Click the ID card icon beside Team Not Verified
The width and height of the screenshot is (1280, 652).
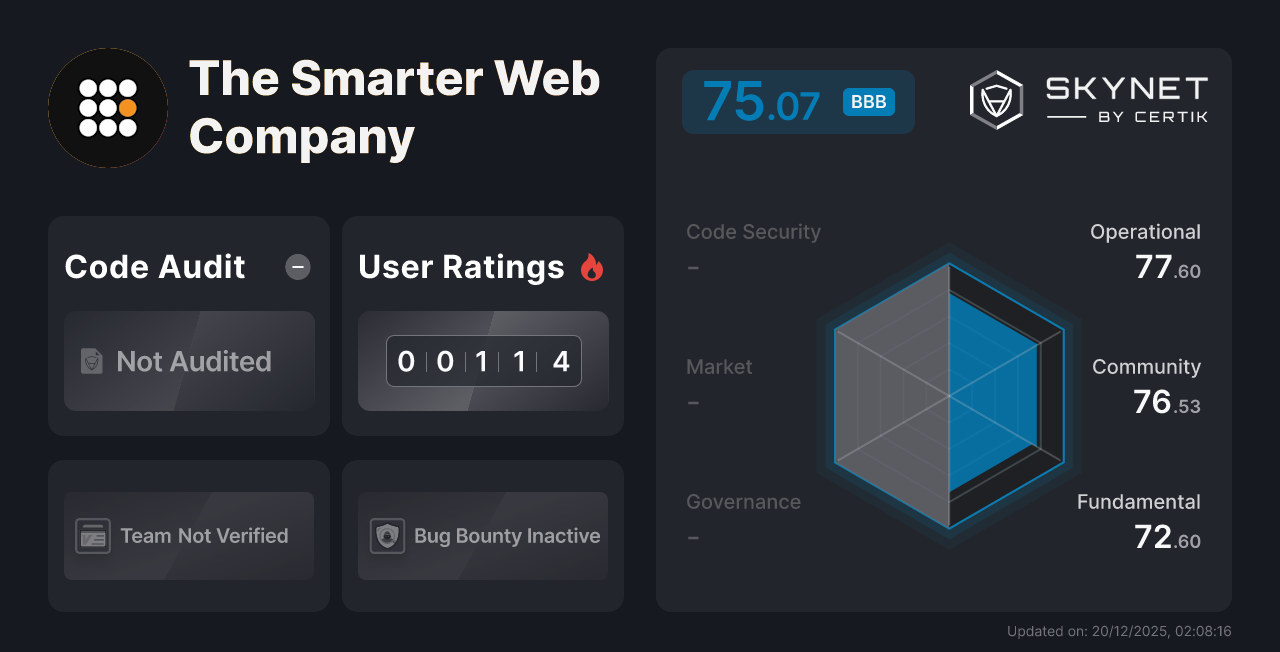click(x=95, y=536)
